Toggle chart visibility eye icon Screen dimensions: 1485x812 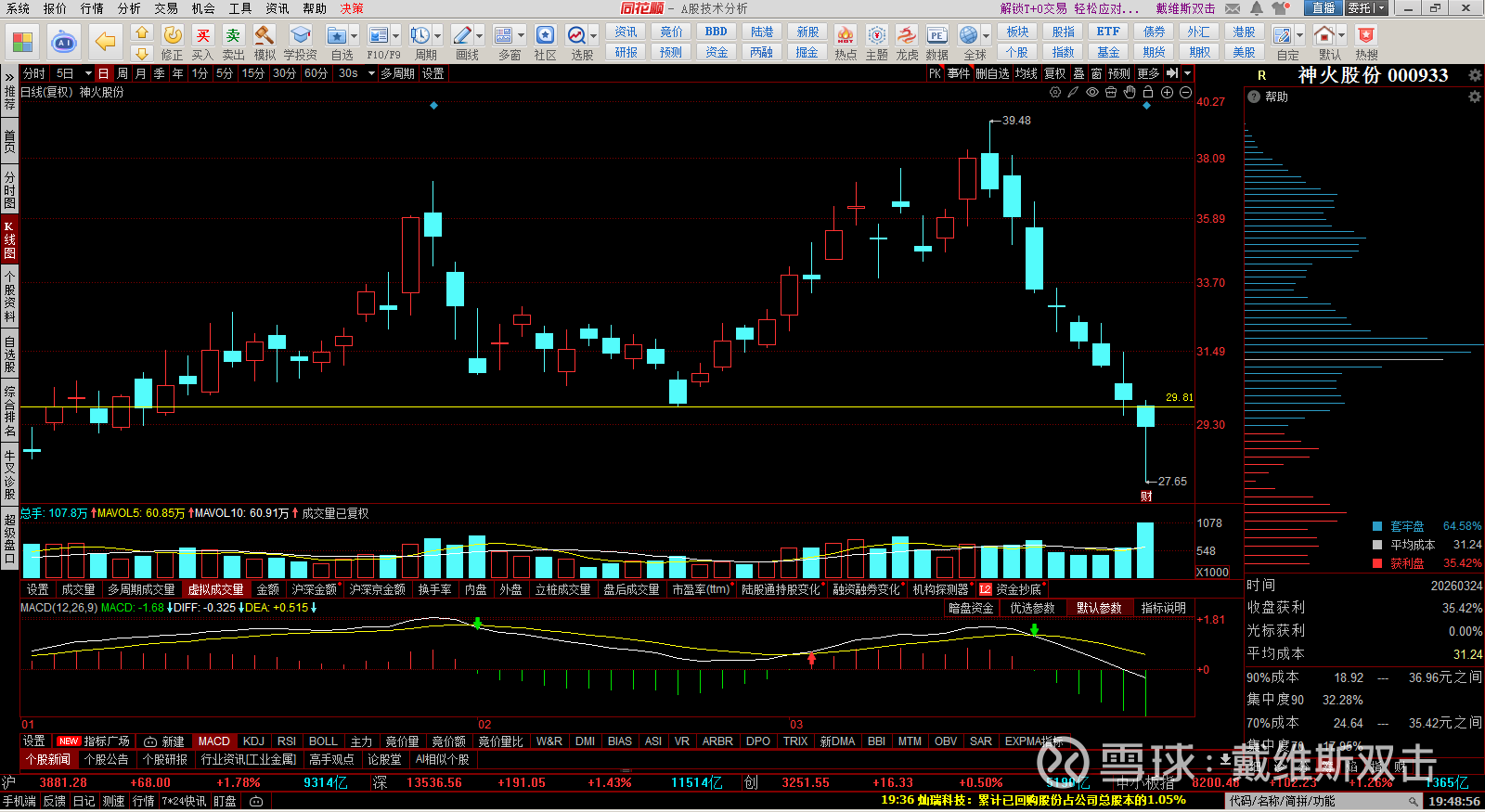1092,93
